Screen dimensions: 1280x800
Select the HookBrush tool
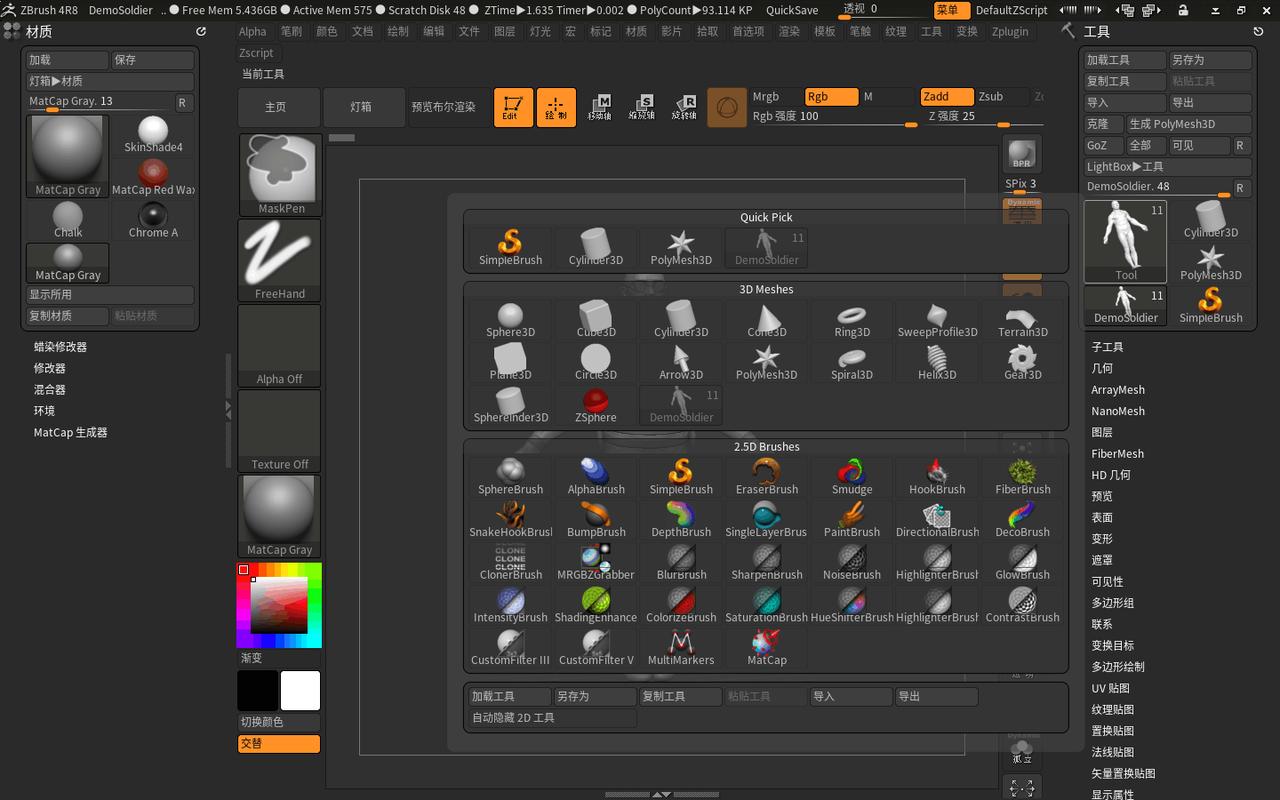click(x=937, y=478)
